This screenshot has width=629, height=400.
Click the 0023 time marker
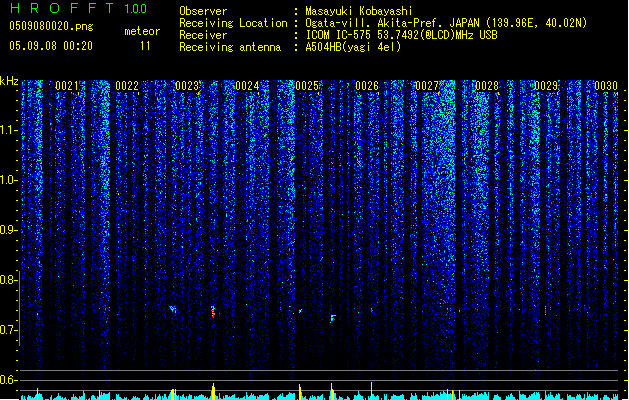click(x=187, y=86)
